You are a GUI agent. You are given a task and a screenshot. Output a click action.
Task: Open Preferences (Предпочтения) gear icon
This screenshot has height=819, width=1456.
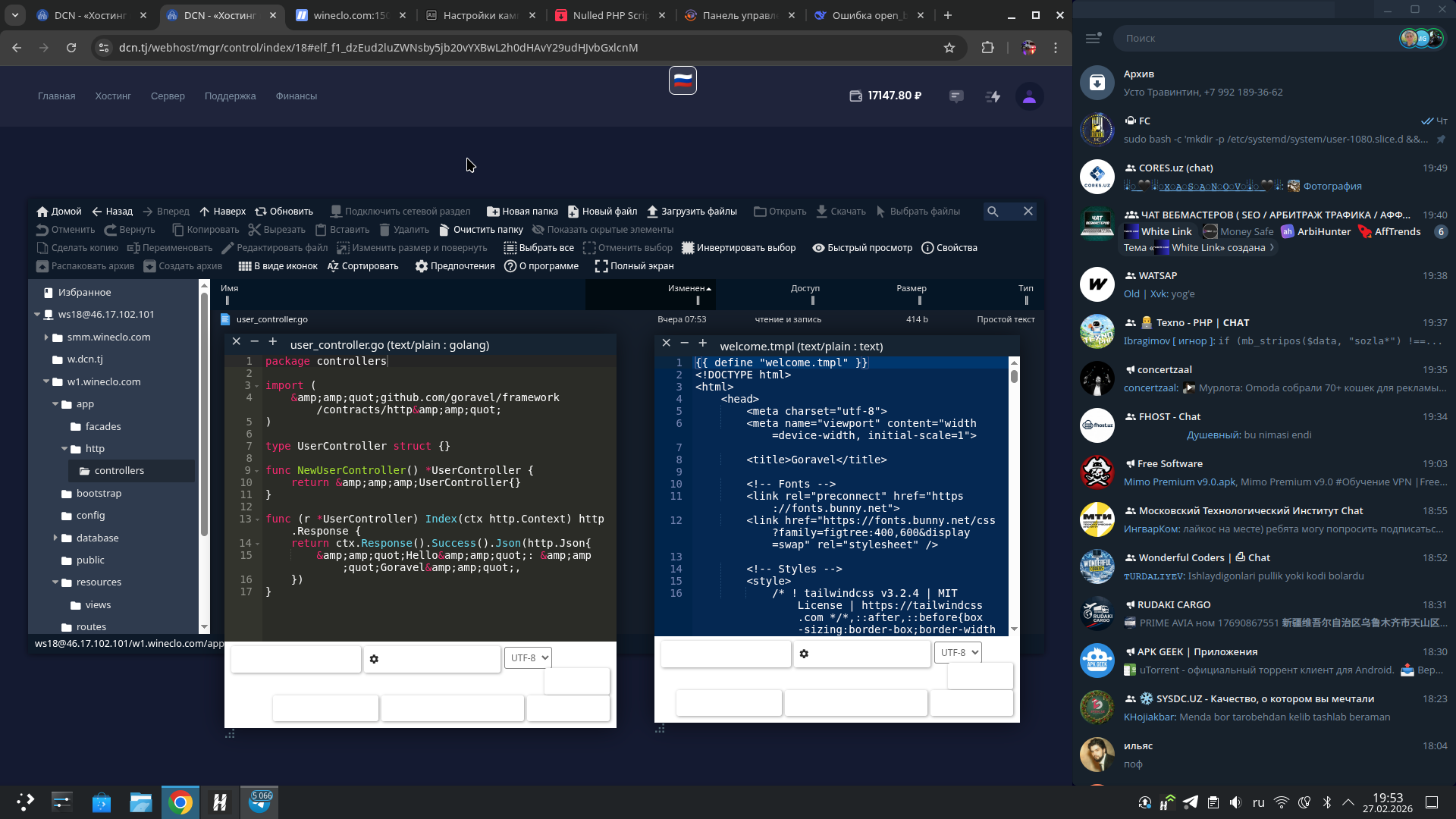pyautogui.click(x=422, y=266)
